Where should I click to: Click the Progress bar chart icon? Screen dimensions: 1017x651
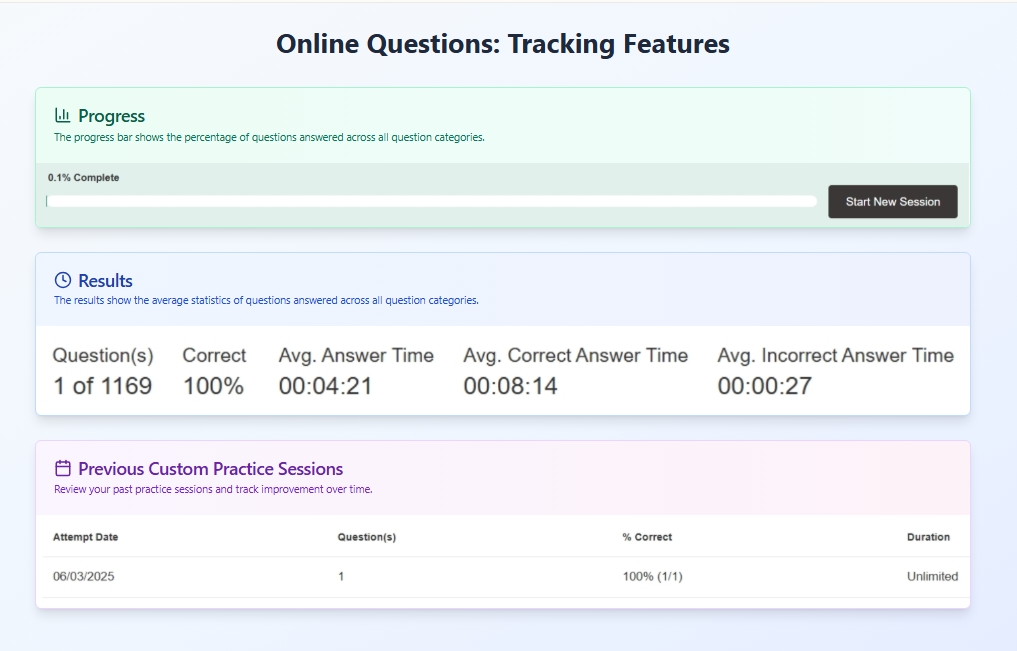click(x=62, y=115)
